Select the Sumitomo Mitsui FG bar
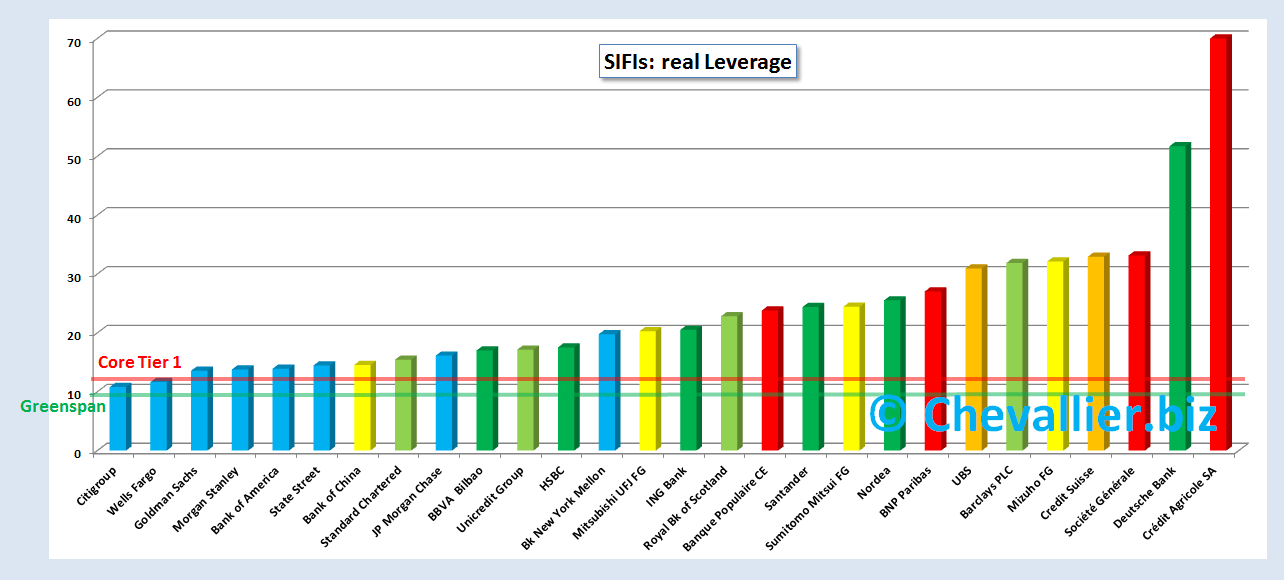The width and height of the screenshot is (1284, 580). tap(854, 377)
